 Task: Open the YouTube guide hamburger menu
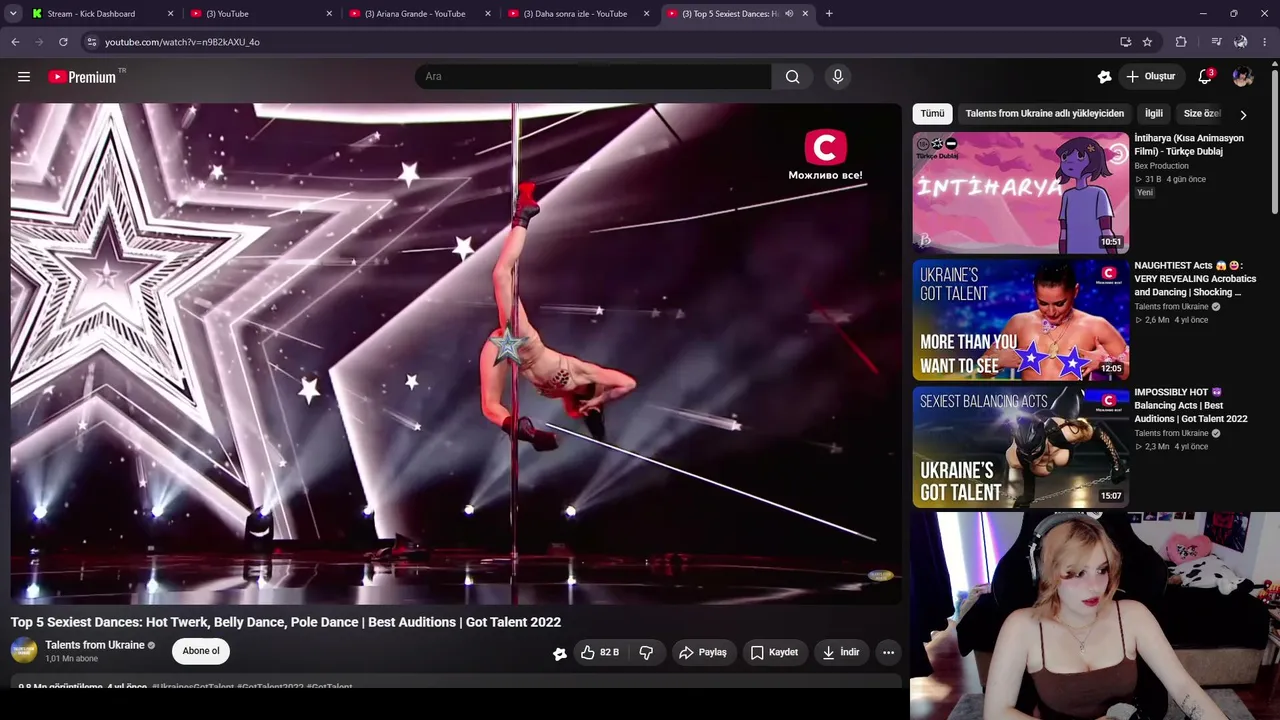click(x=24, y=77)
